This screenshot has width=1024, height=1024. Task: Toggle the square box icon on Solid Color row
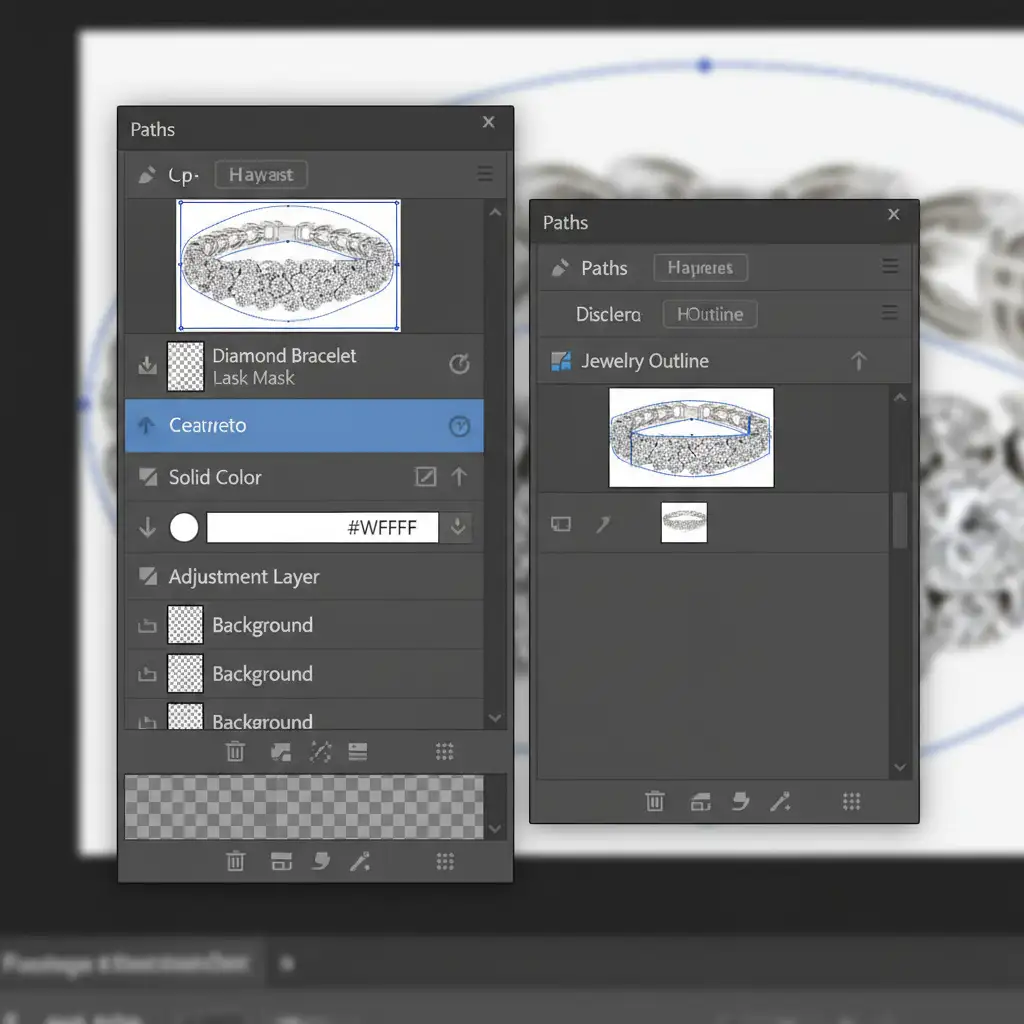point(425,478)
